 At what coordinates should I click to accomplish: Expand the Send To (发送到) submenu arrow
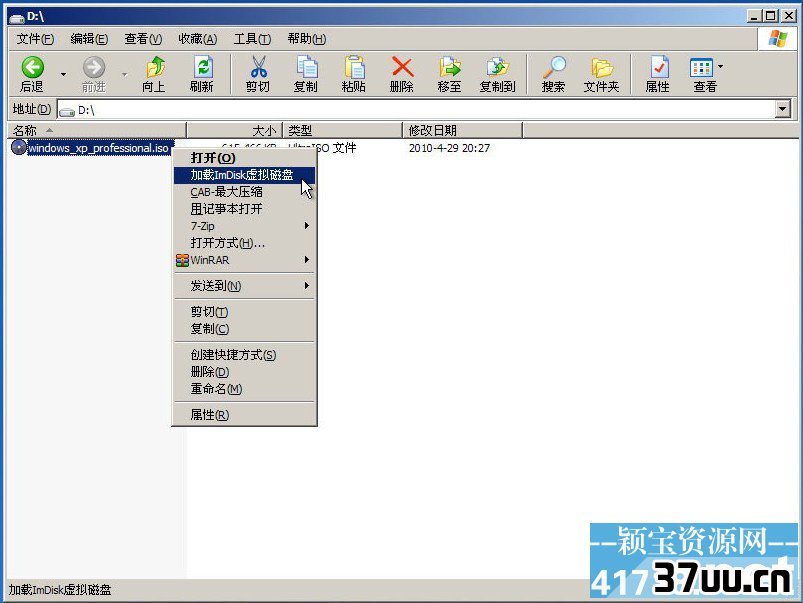tap(307, 285)
